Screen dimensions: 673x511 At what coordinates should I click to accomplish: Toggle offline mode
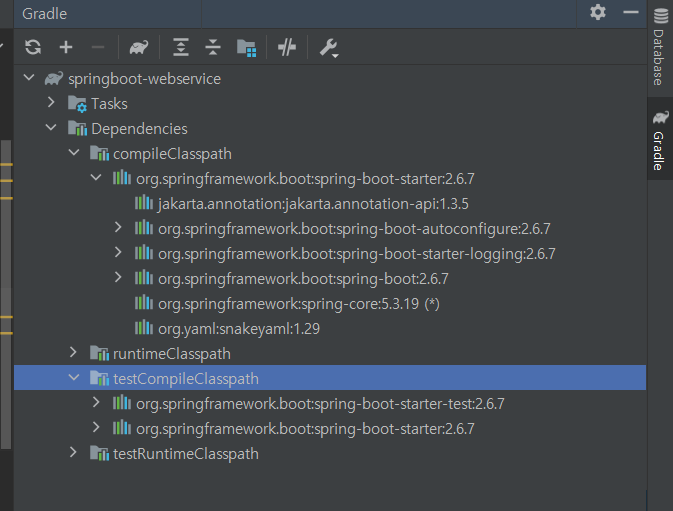287,47
